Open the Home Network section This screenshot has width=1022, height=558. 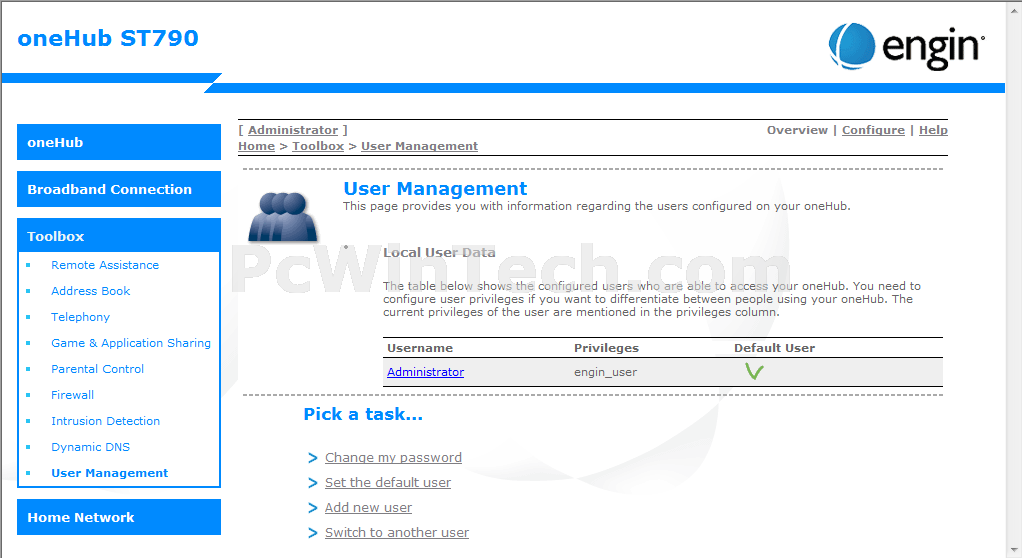(119, 517)
